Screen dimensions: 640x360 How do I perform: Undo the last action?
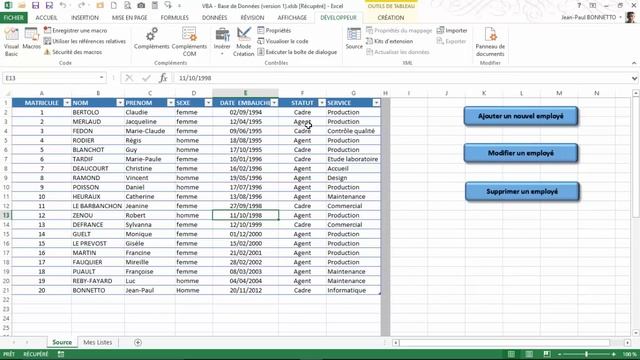[x=62, y=6]
